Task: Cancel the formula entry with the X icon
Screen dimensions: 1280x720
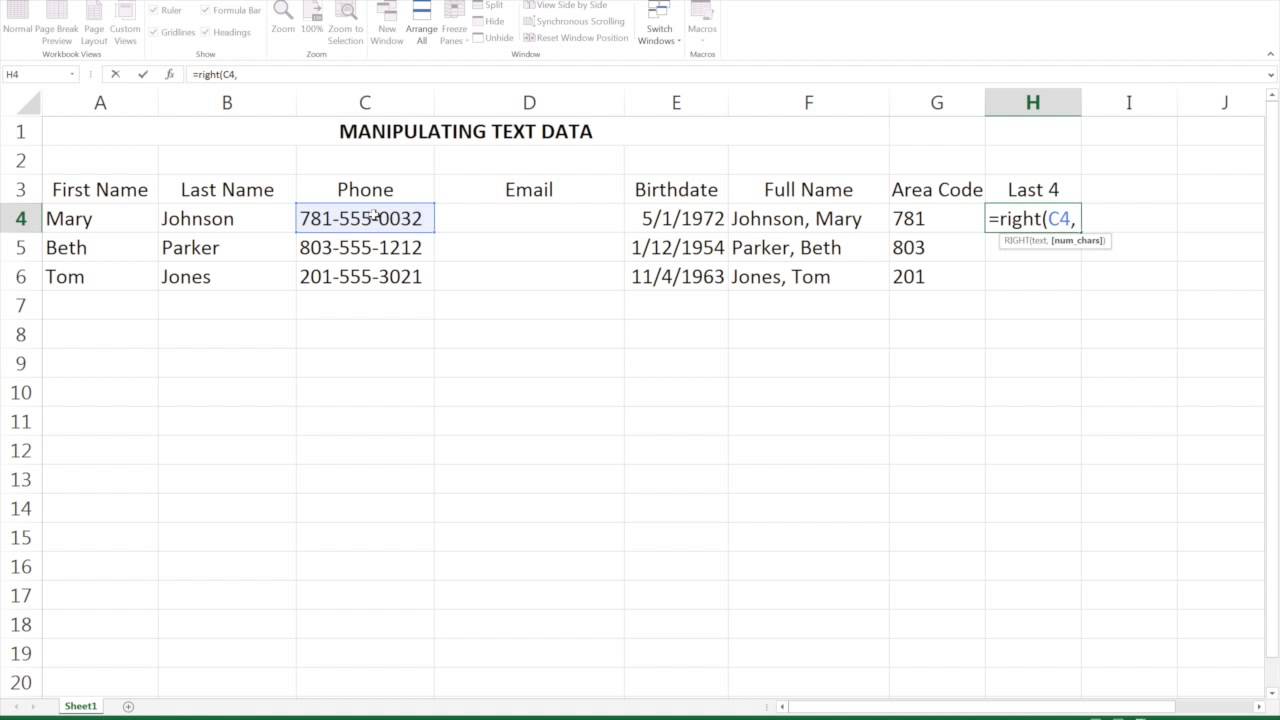Action: tap(115, 74)
